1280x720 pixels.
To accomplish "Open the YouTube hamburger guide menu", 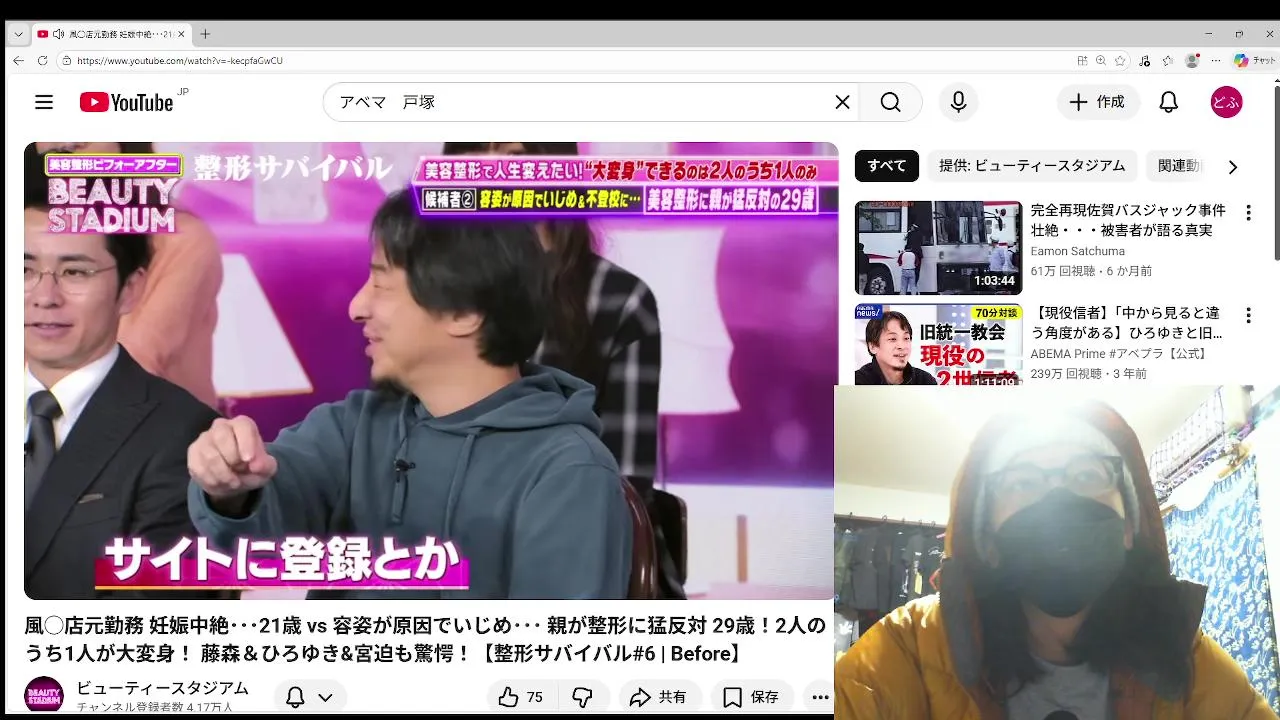I will pos(44,102).
